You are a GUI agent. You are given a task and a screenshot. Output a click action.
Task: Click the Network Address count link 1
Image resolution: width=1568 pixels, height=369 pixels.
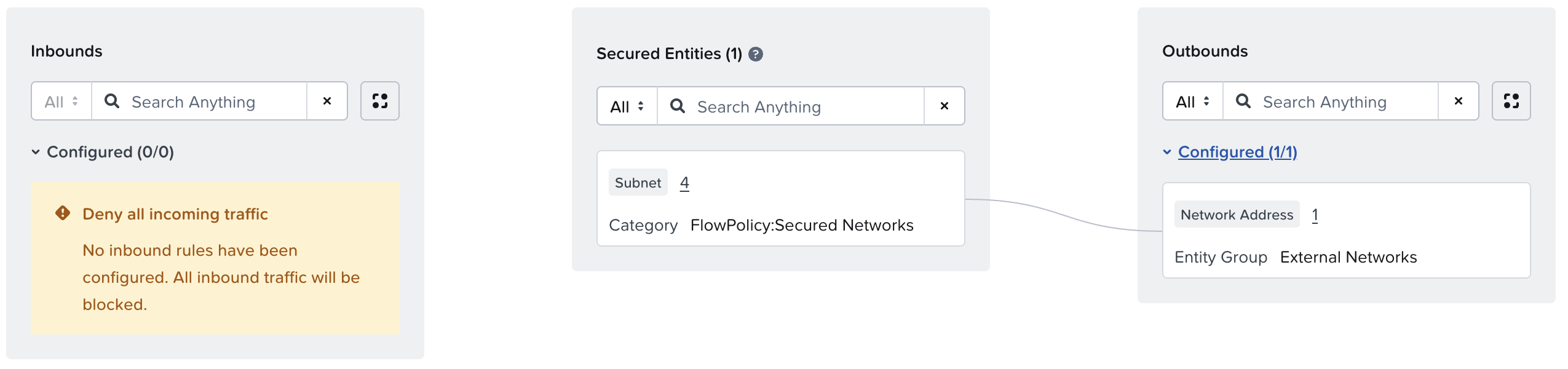point(1315,215)
